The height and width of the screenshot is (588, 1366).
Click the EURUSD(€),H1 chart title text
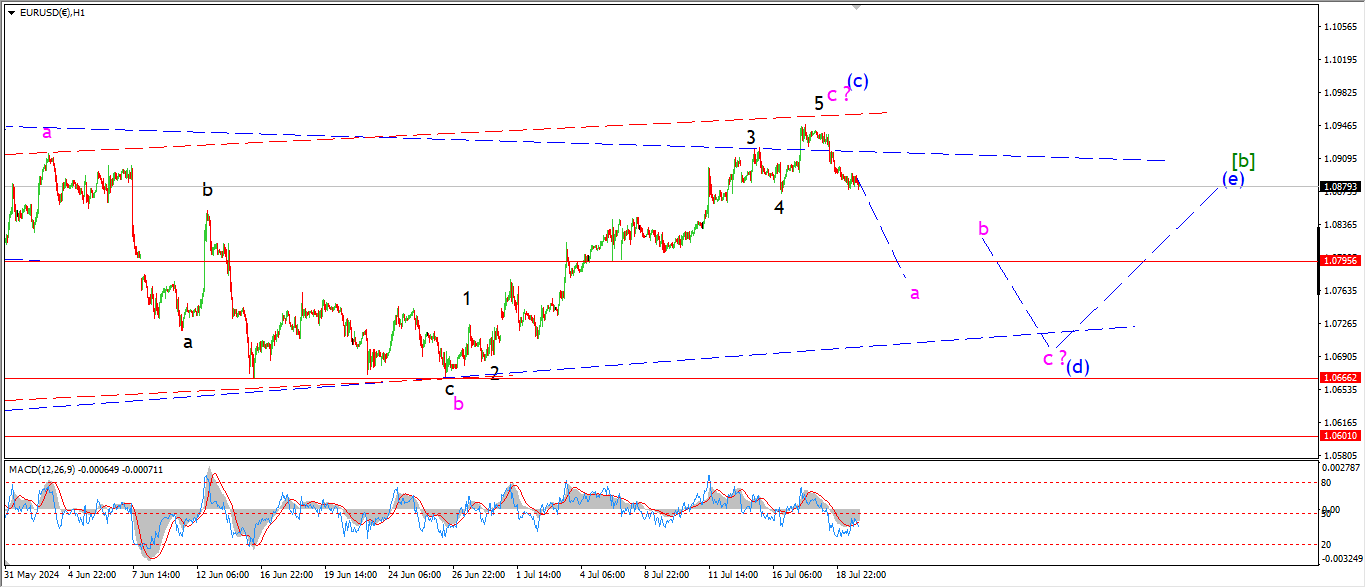52,13
